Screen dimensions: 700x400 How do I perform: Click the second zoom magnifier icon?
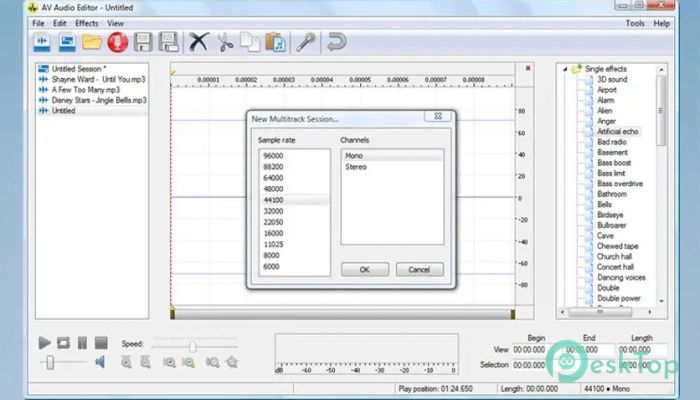click(145, 362)
